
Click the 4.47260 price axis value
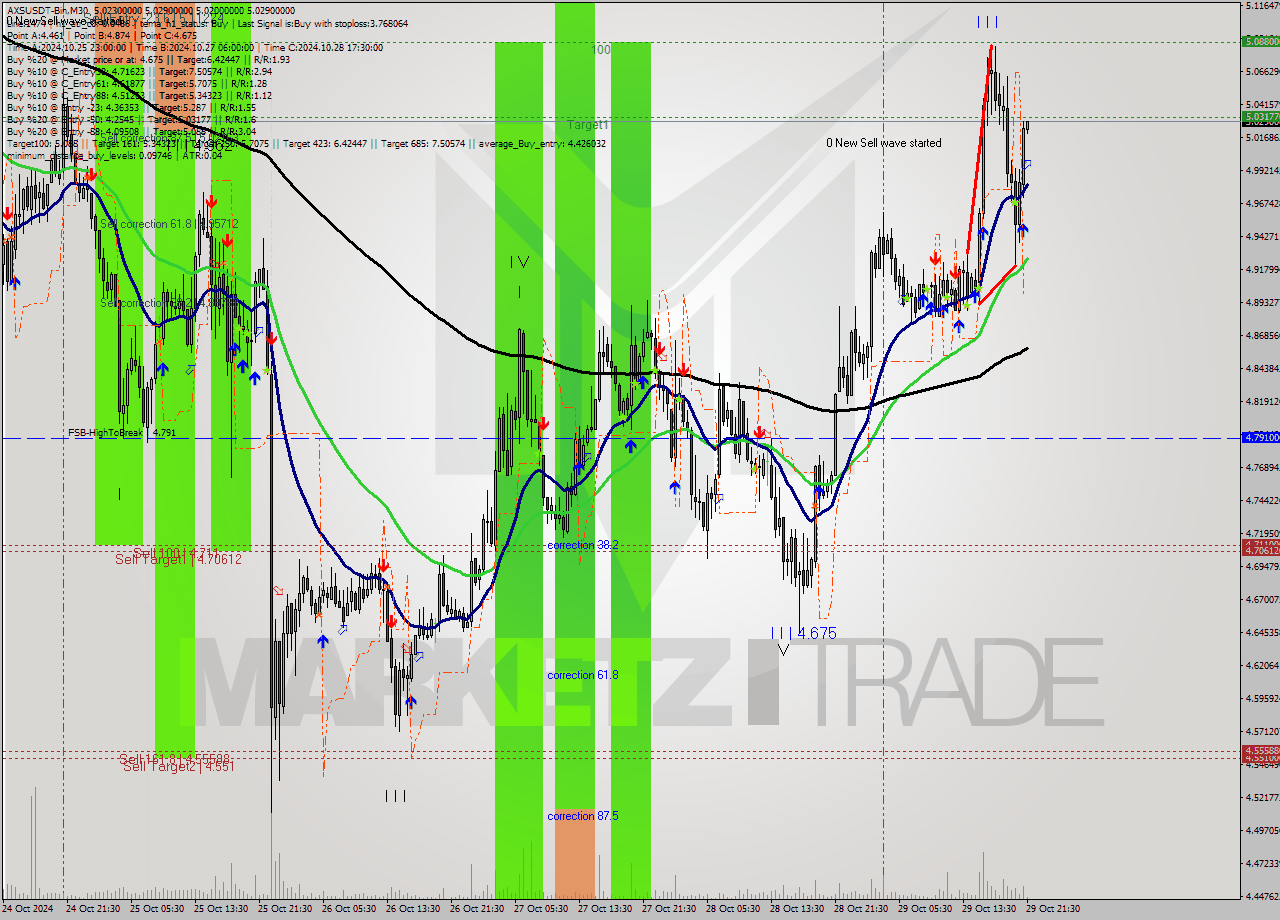point(1262,863)
